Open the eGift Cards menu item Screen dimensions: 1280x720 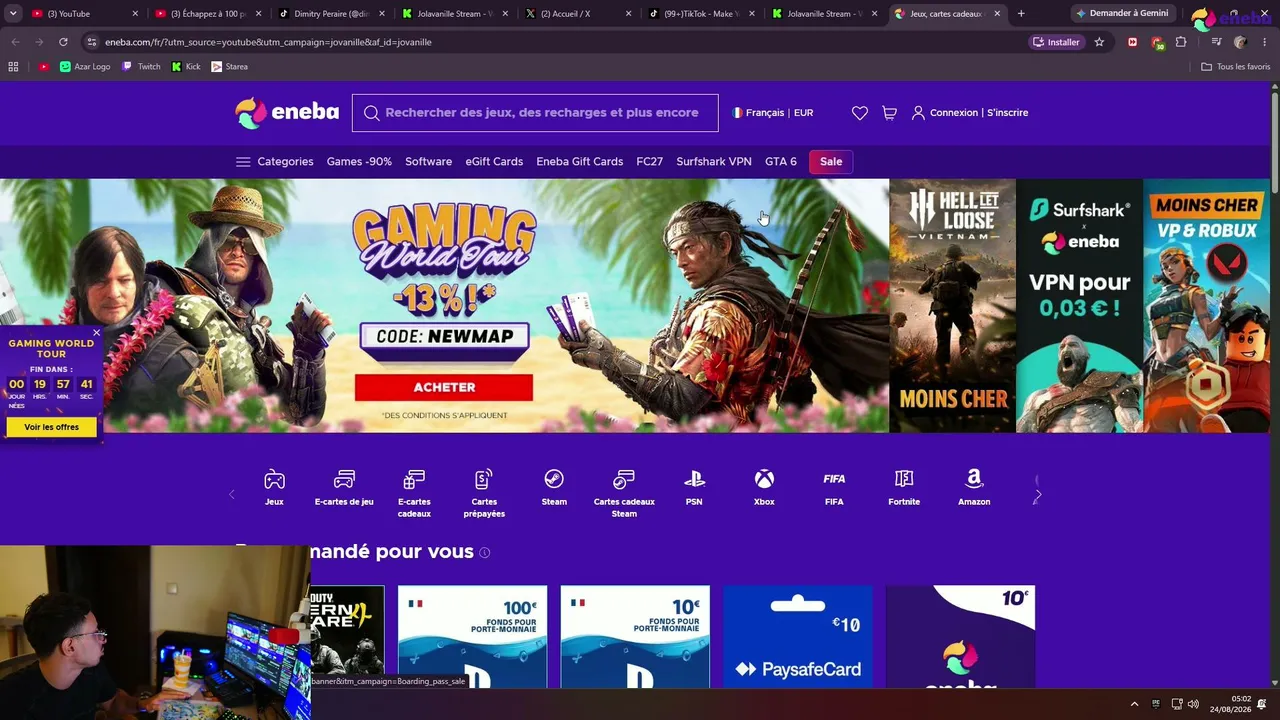coord(494,162)
